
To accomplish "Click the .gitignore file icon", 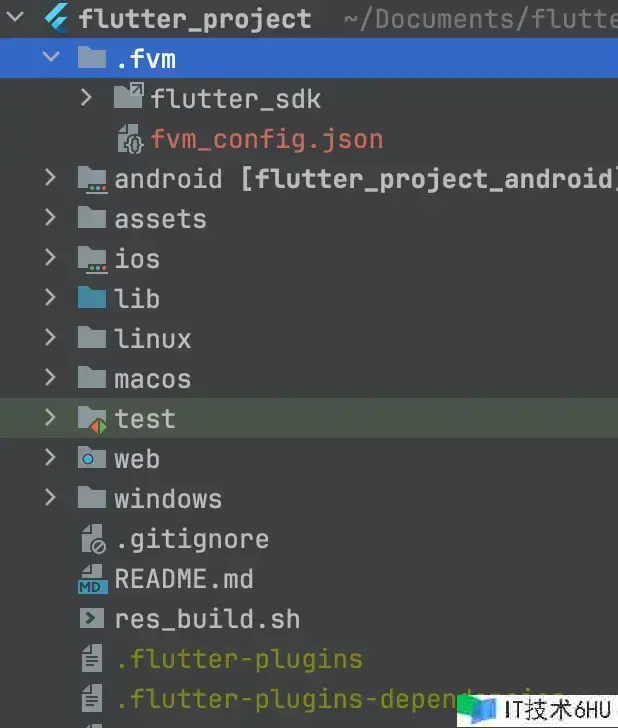I will coord(93,539).
